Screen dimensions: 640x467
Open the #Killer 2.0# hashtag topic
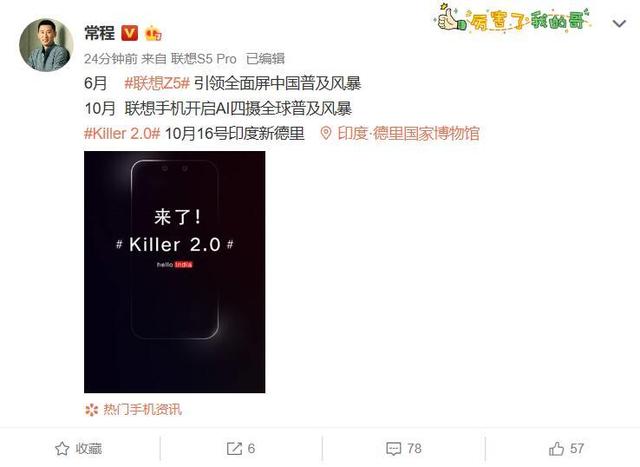[x=122, y=133]
